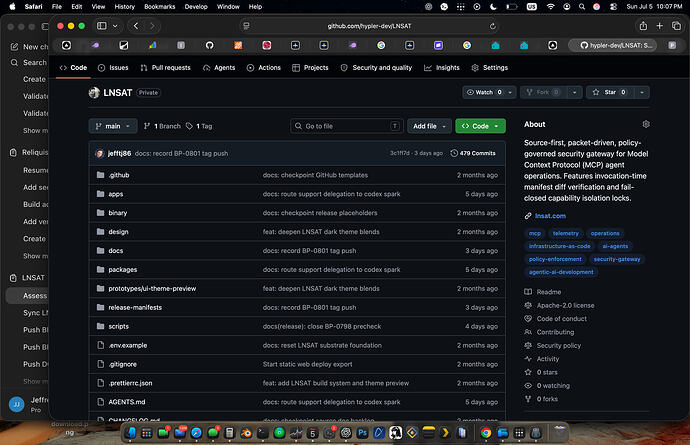690x445 pixels.
Task: Edit About settings gear
Action: coord(646,125)
